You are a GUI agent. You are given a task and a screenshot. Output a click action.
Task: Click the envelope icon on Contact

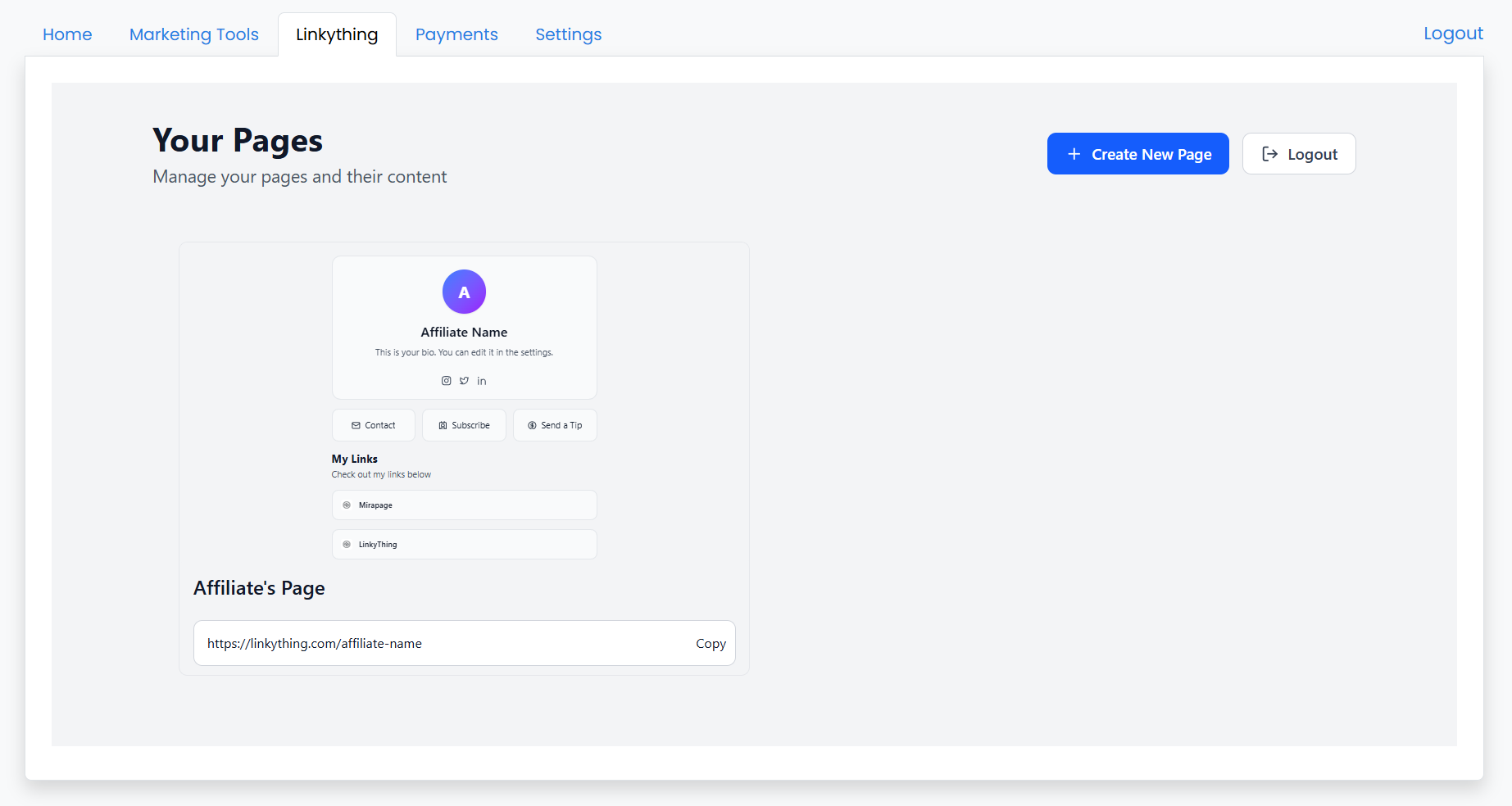(356, 426)
